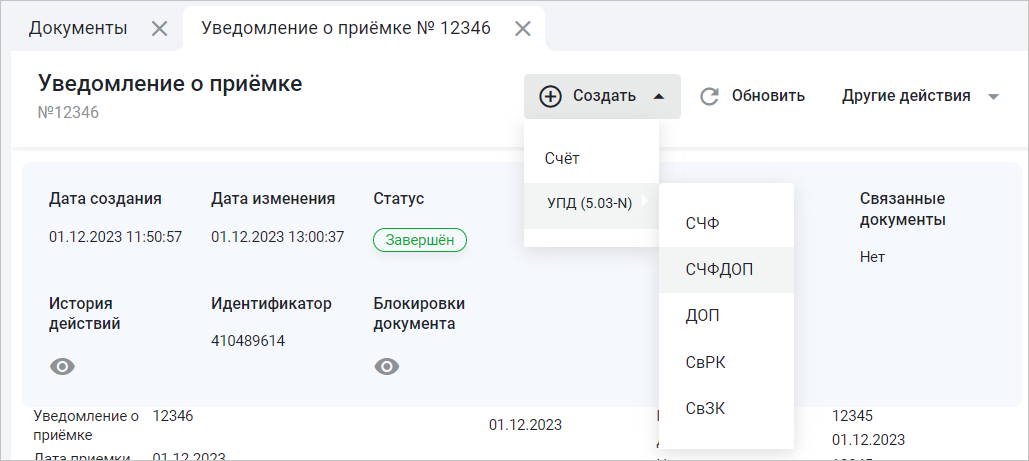Click the identifier value 410489614
1029x461 pixels.
tap(248, 341)
